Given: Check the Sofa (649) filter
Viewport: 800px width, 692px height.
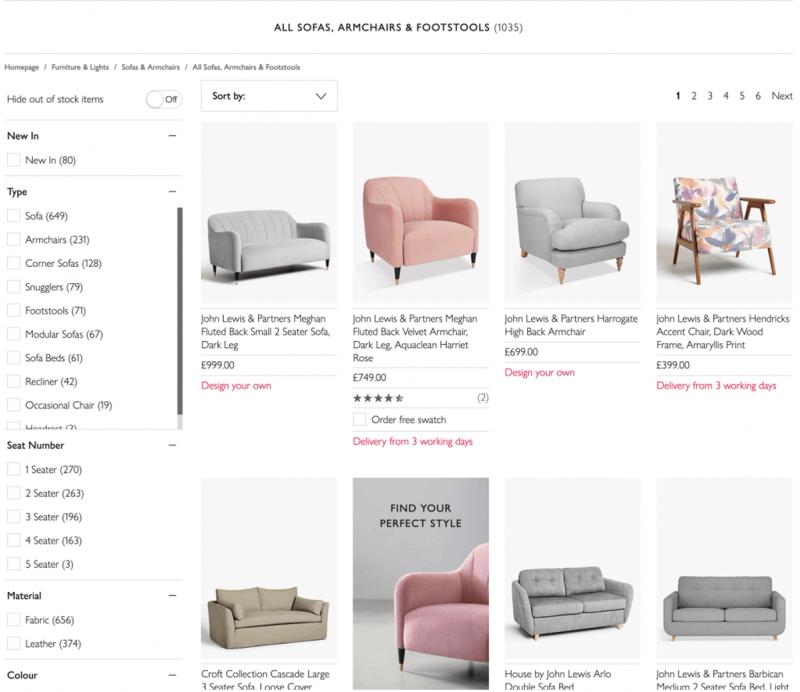Looking at the screenshot, I should click(x=14, y=216).
